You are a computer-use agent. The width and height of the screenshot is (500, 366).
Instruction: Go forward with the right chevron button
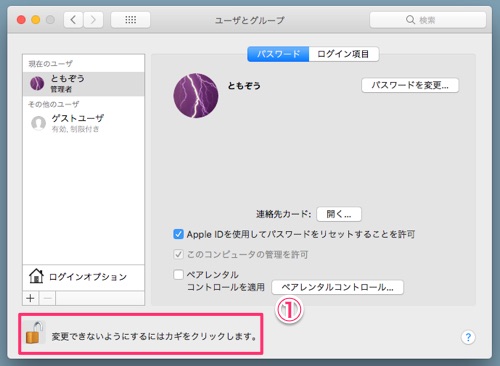[x=93, y=20]
